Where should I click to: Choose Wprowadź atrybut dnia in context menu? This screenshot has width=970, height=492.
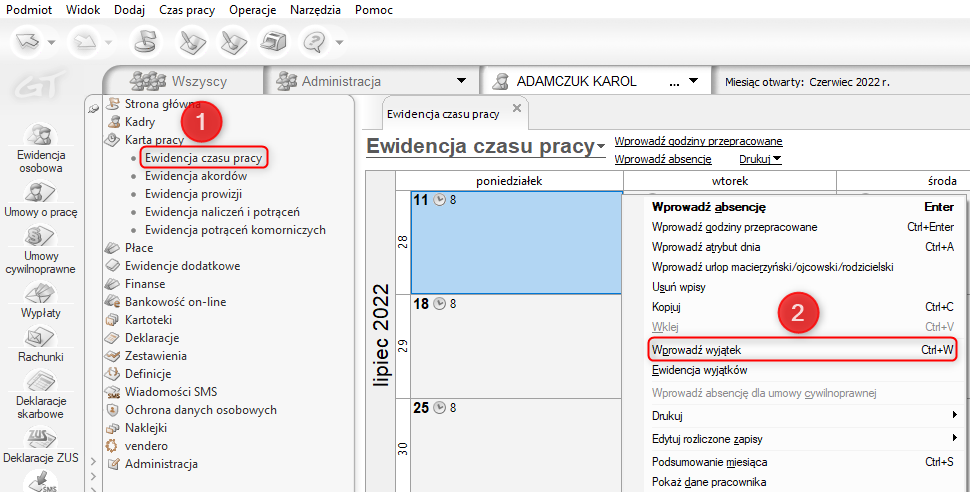(x=802, y=247)
